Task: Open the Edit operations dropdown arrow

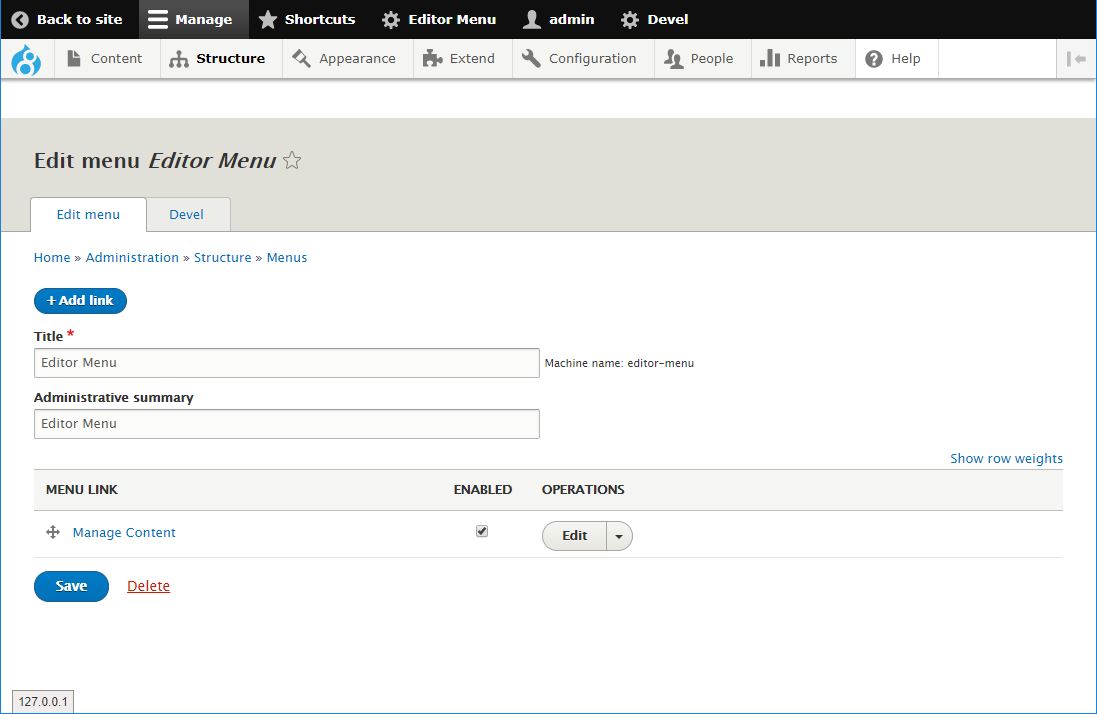Action: (619, 535)
